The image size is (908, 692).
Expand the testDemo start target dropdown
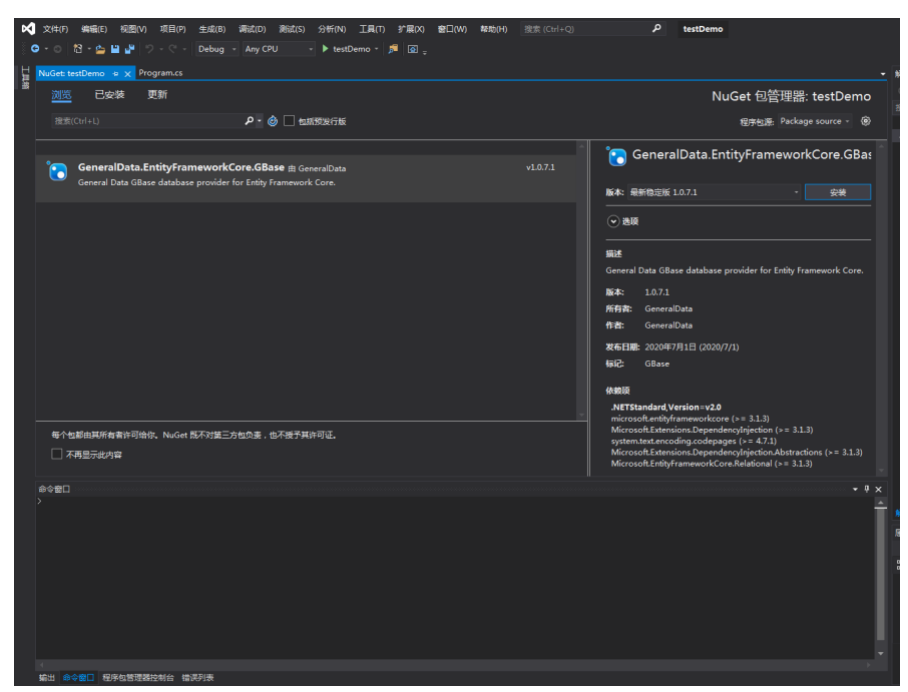pyautogui.click(x=376, y=49)
